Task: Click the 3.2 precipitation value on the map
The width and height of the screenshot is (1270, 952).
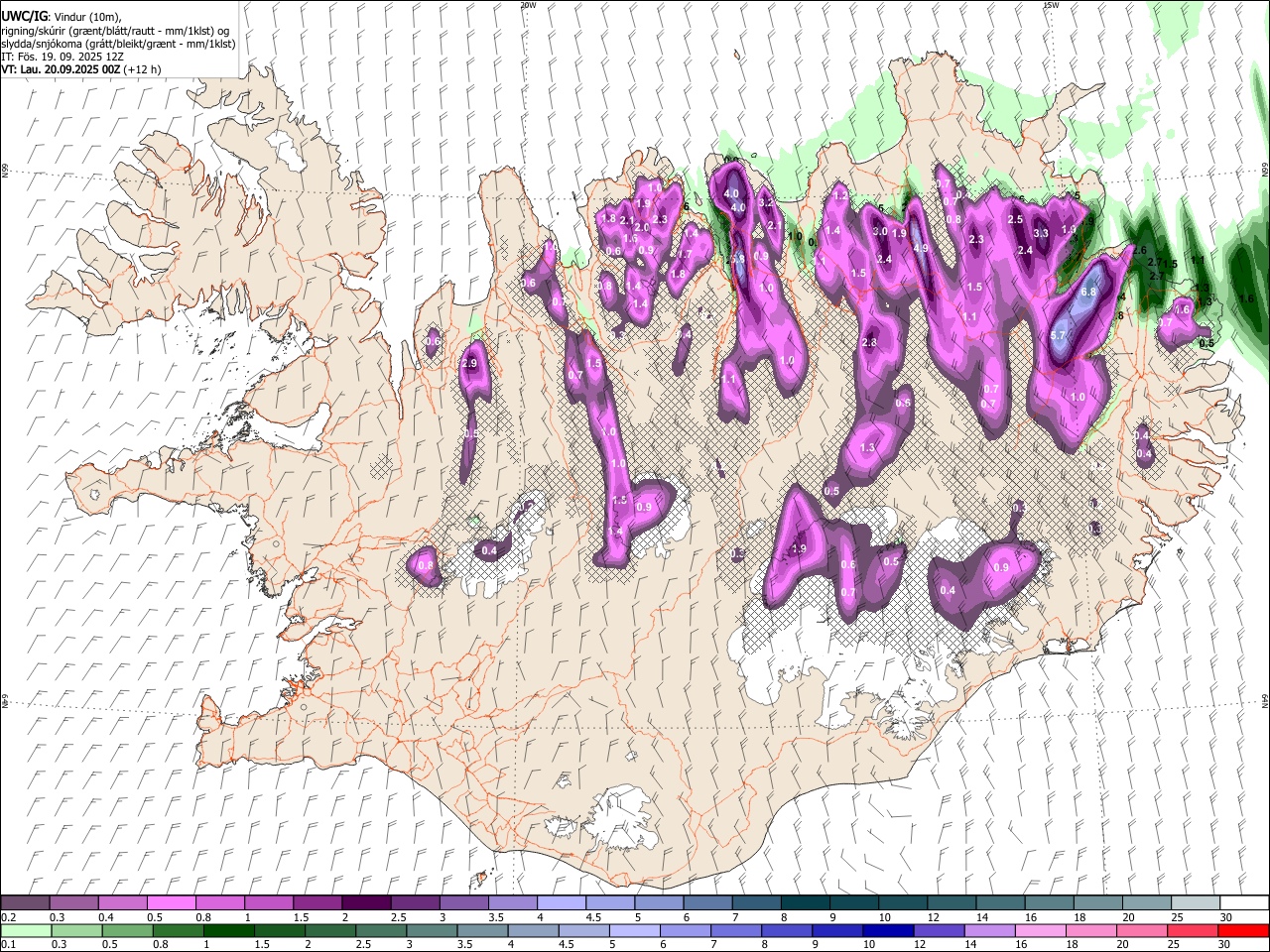Action: tap(766, 202)
